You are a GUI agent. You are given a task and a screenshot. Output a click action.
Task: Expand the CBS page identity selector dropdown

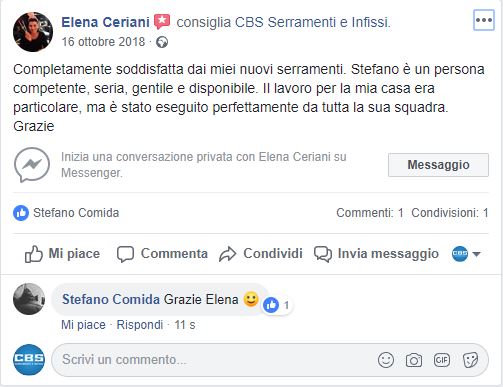(466, 254)
